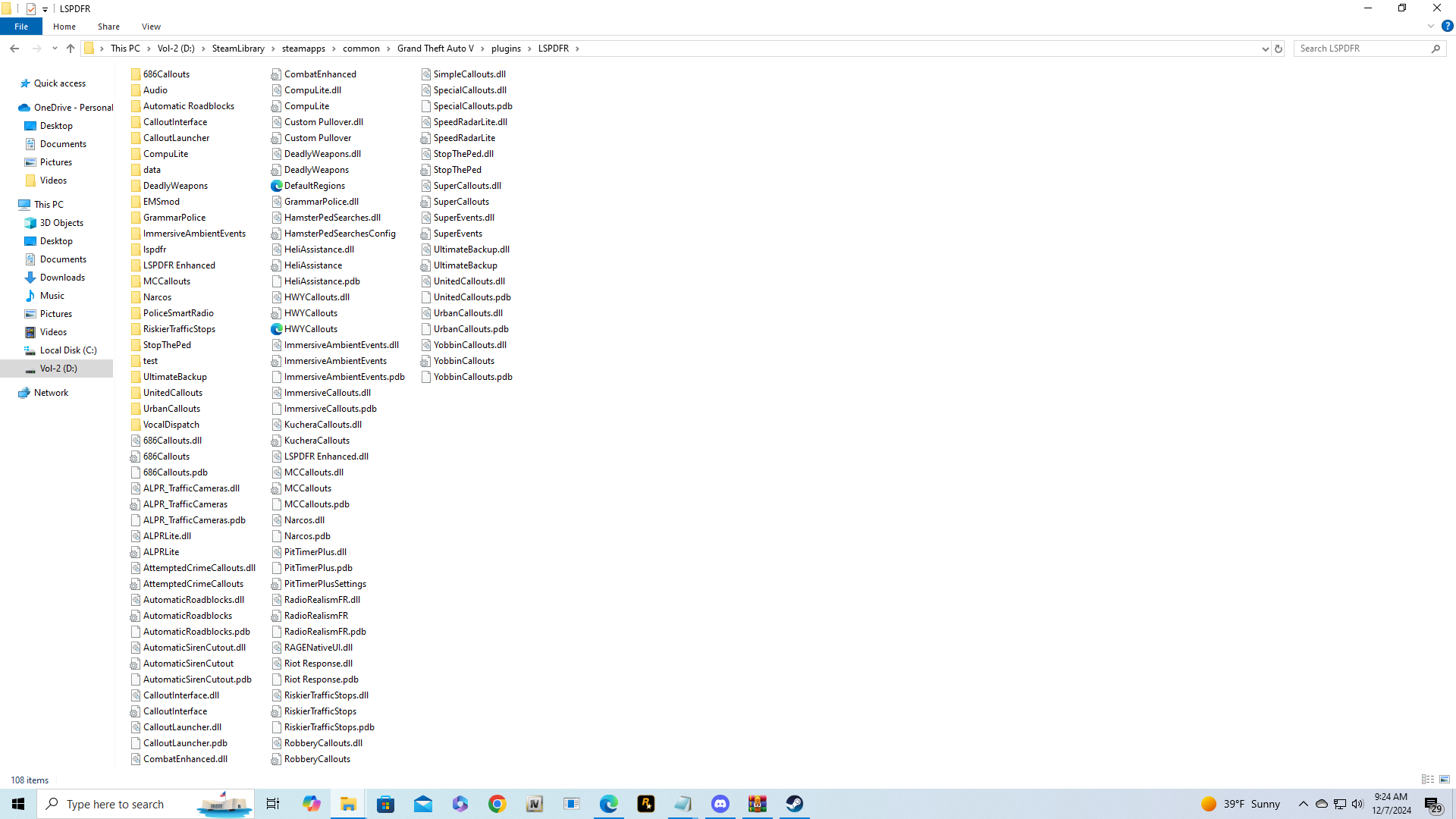Switch to details view icon

[x=1428, y=780]
